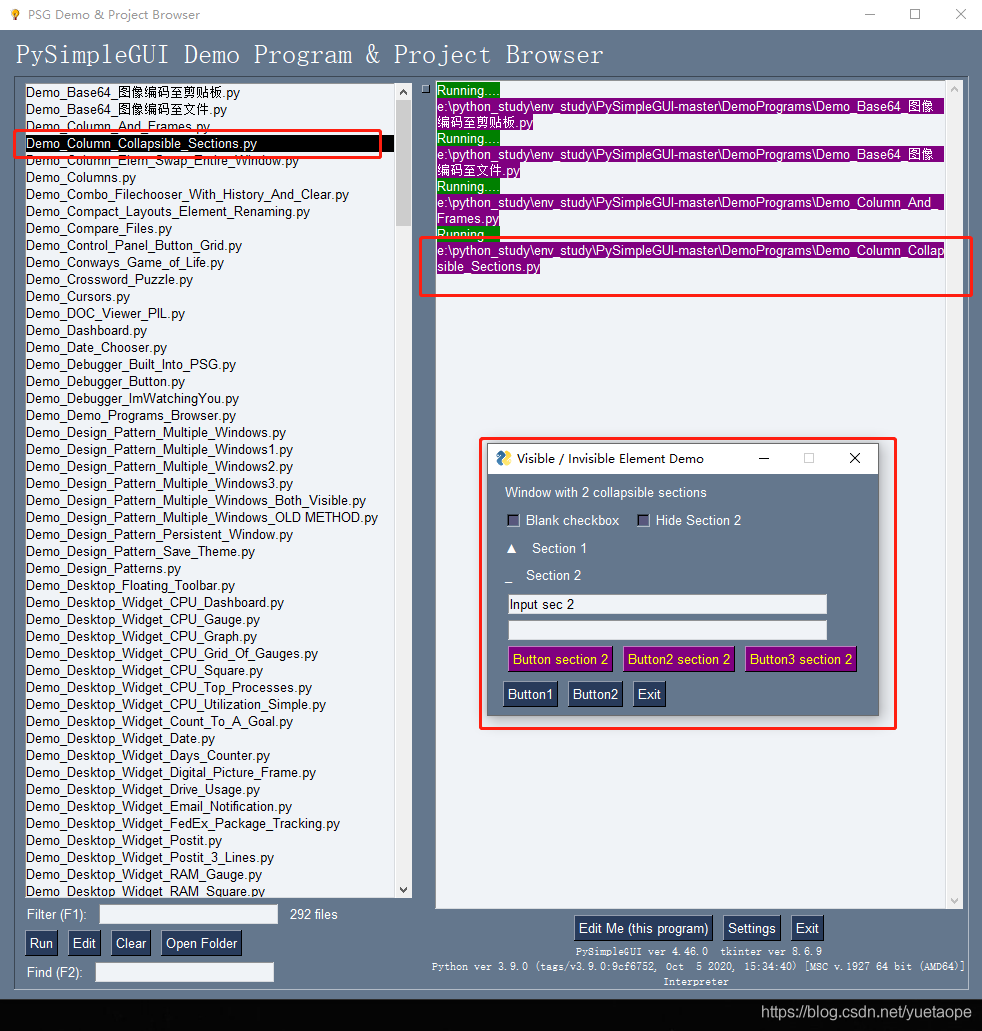Screen dimensions: 982x1031
Task: Maximize the PSG Demo & Project Browser window
Action: coord(915,14)
